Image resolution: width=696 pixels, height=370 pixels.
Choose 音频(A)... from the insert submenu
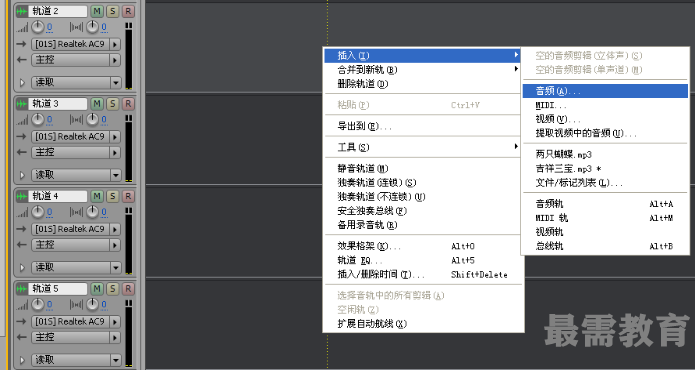(605, 91)
